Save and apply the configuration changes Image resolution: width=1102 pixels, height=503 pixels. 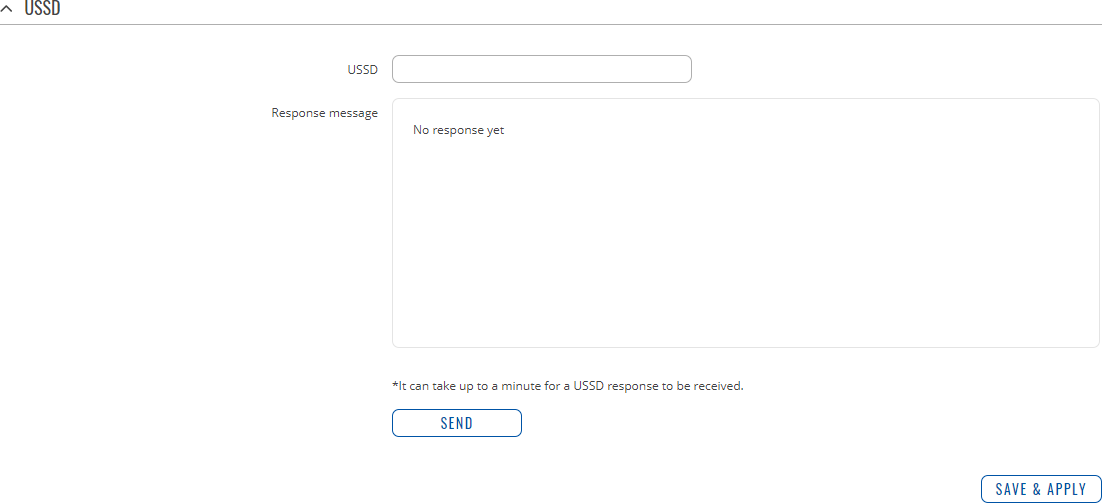tap(1041, 489)
